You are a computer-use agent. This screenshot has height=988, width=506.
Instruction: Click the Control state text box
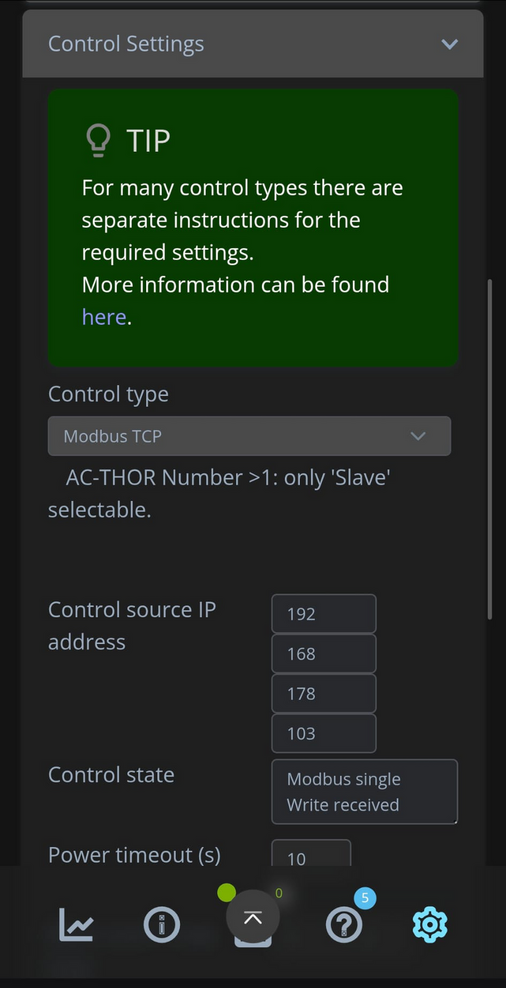pyautogui.click(x=364, y=791)
